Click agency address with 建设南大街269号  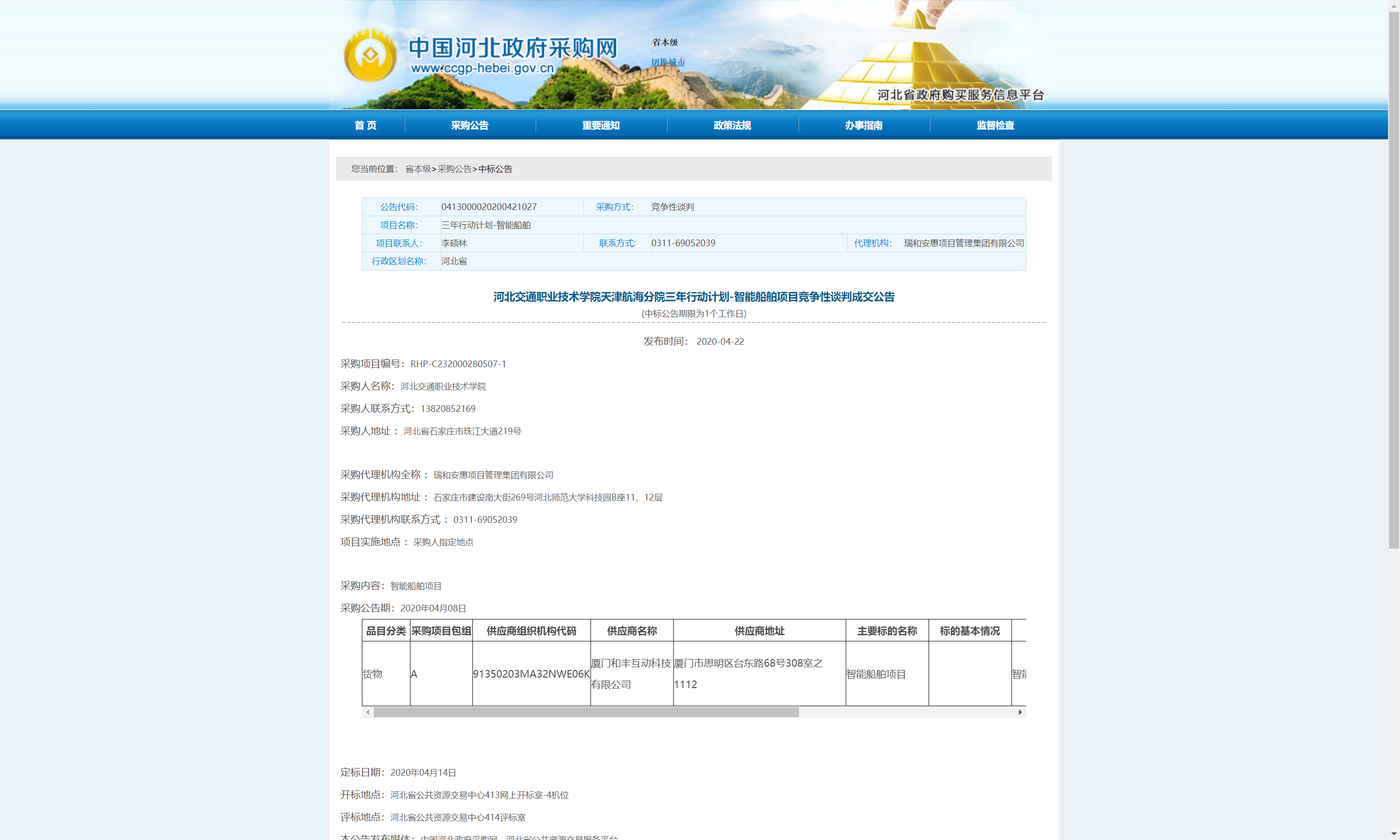click(548, 498)
